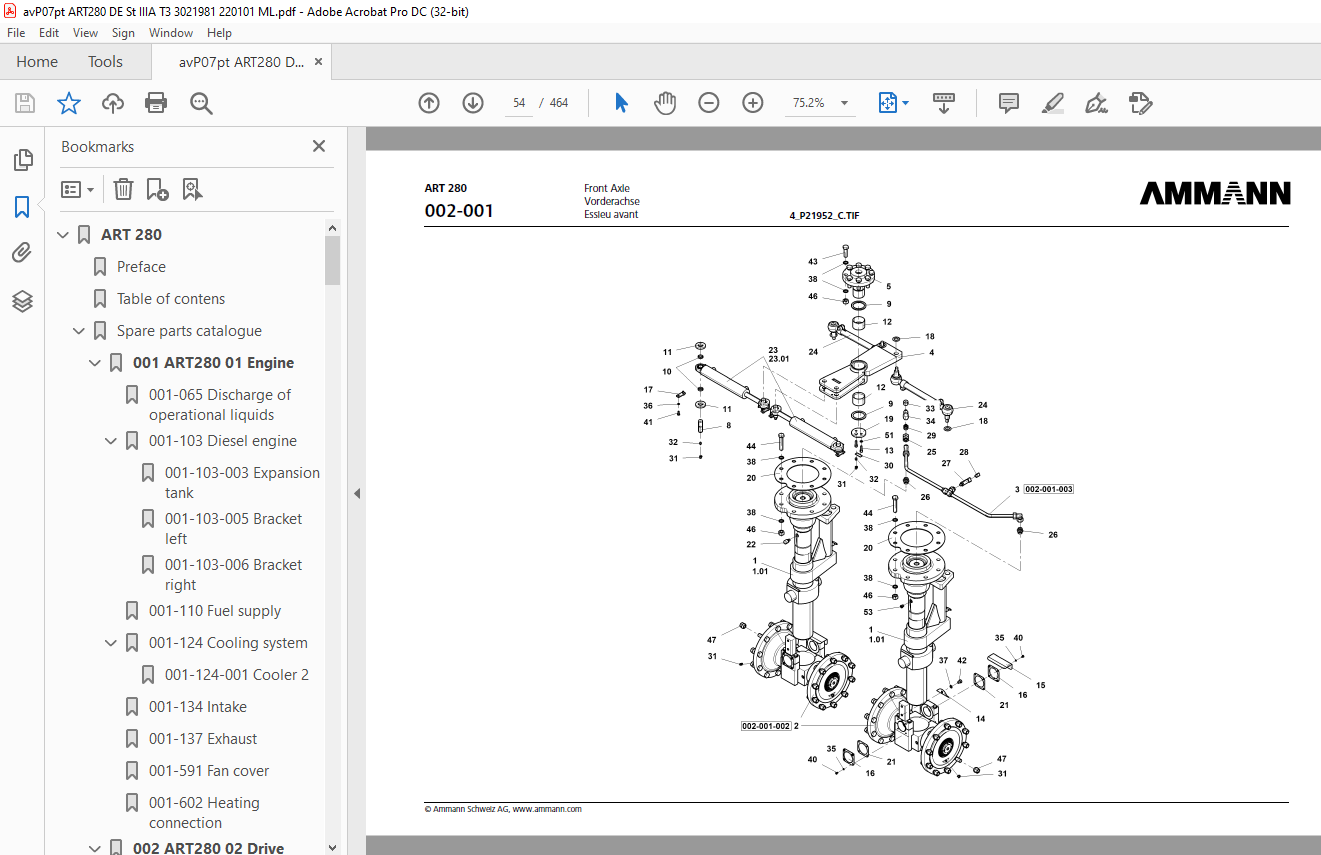Screen dimensions: 1321x855
Task: Collapse 001-103 Diesel engine bookmark
Action: coord(111,441)
